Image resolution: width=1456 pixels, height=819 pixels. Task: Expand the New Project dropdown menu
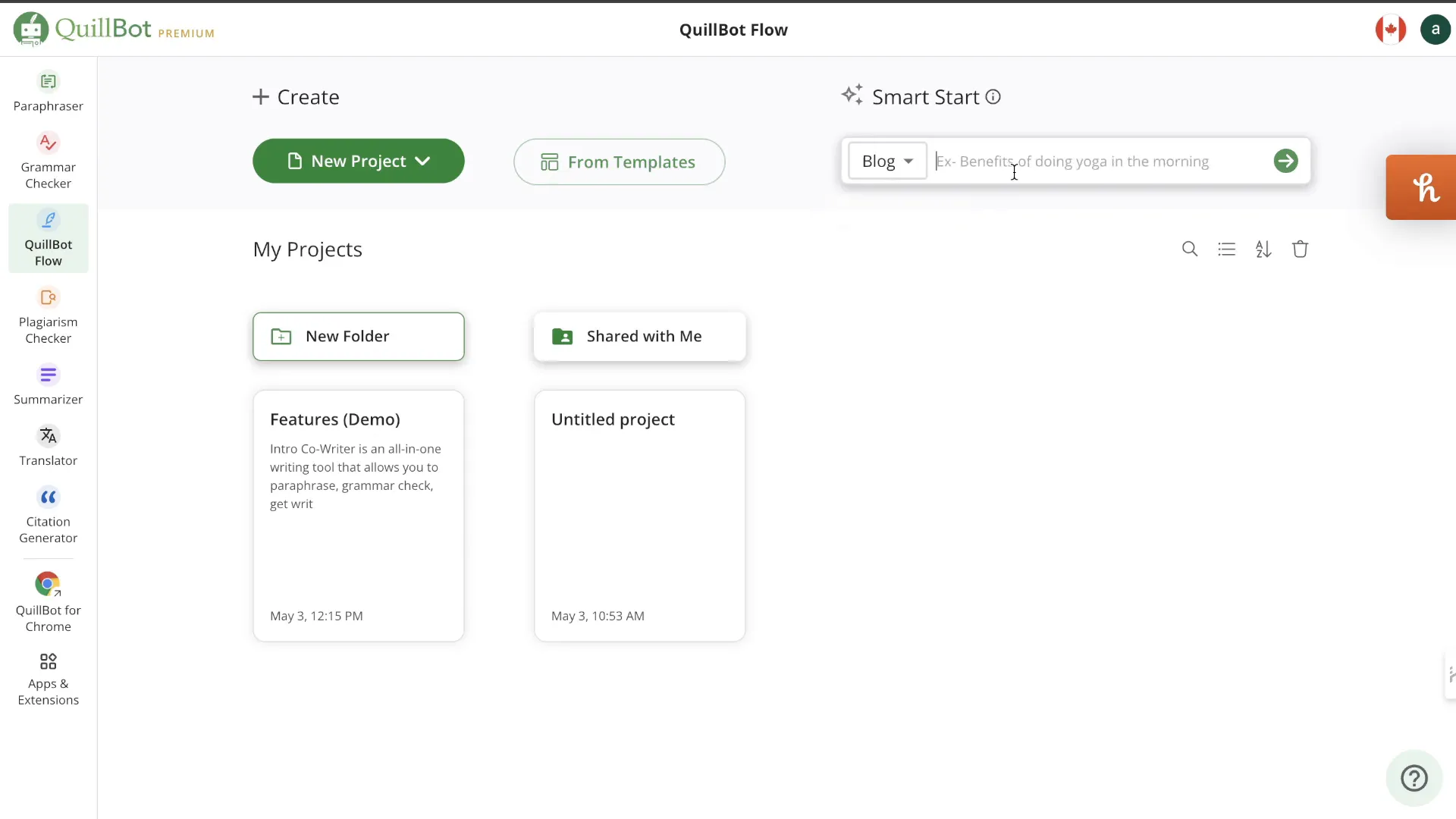pyautogui.click(x=421, y=161)
